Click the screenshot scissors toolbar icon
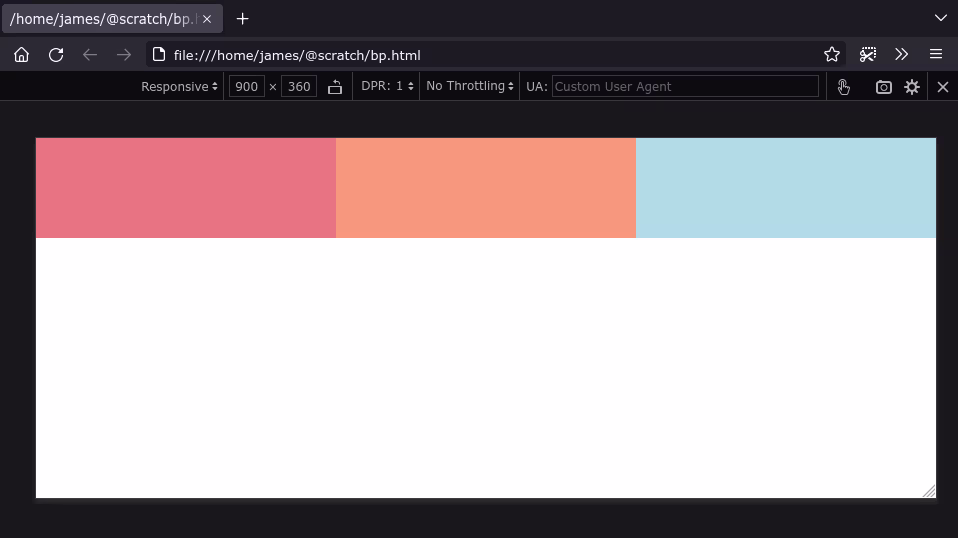This screenshot has height=538, width=958. [x=868, y=55]
